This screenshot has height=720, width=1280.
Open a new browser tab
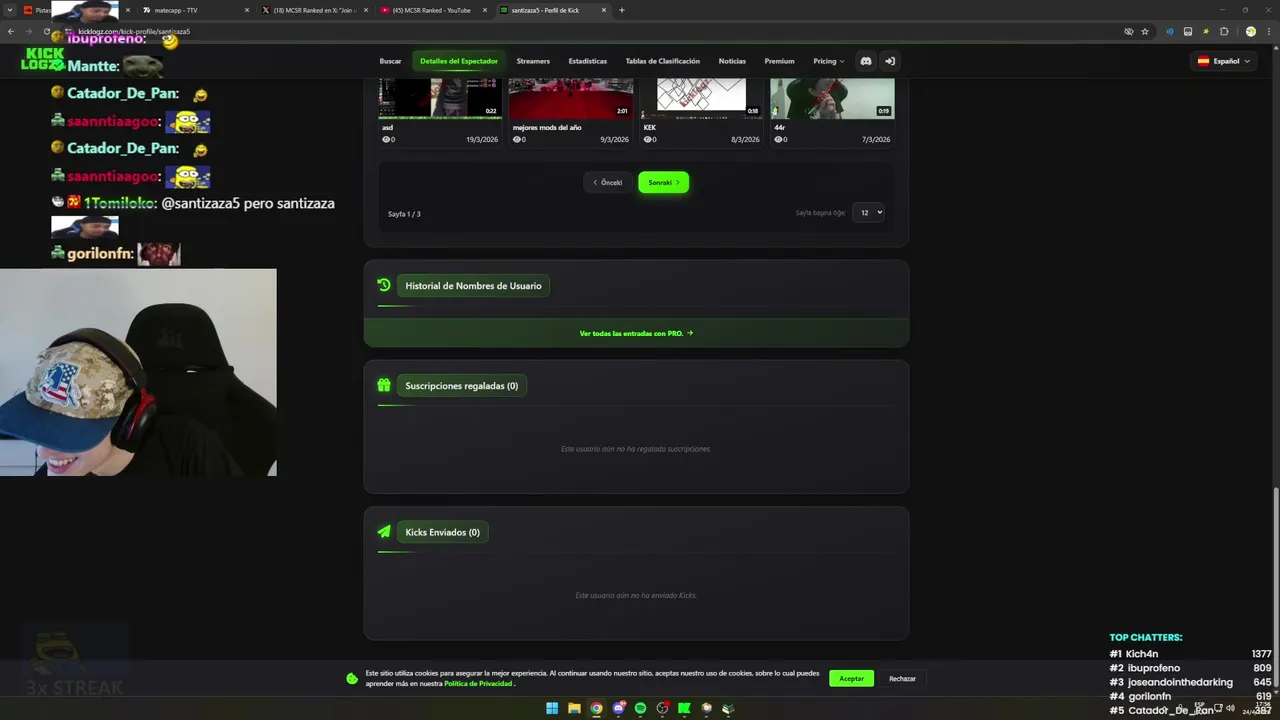622,10
